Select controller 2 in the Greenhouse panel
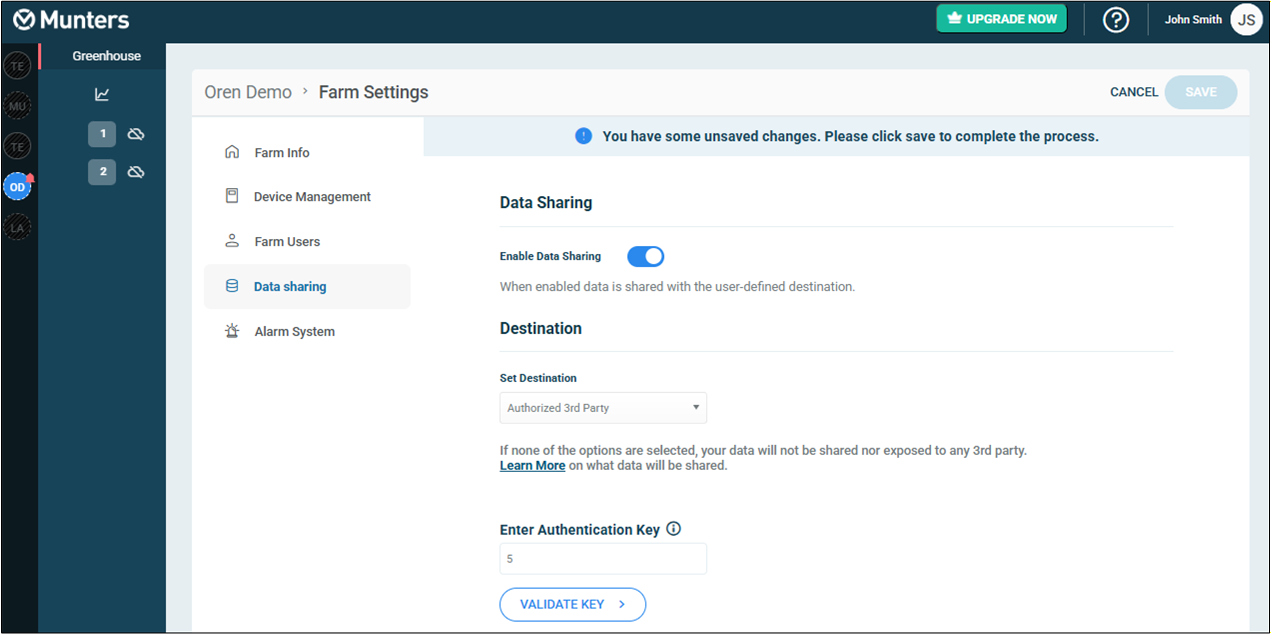 pos(101,171)
